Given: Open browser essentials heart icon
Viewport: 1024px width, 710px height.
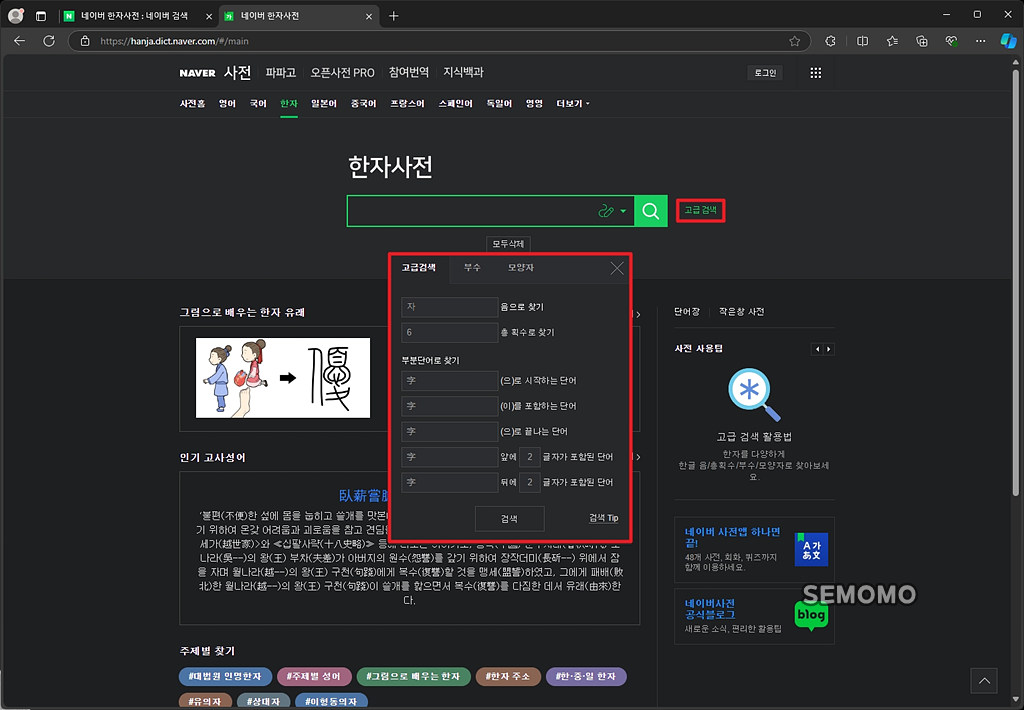Looking at the screenshot, I should coord(952,41).
